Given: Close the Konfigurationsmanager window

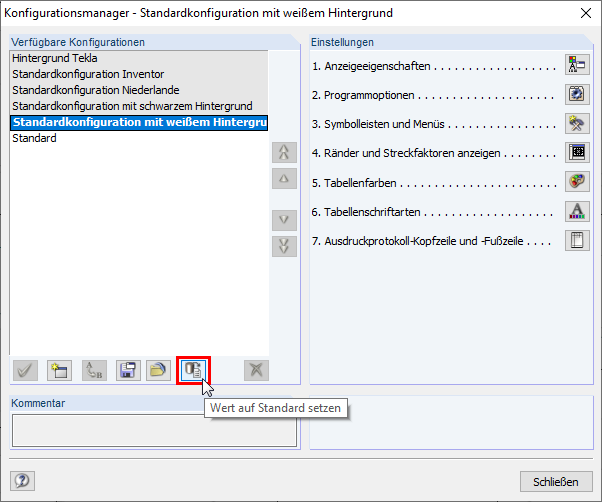Looking at the screenshot, I should click(586, 13).
